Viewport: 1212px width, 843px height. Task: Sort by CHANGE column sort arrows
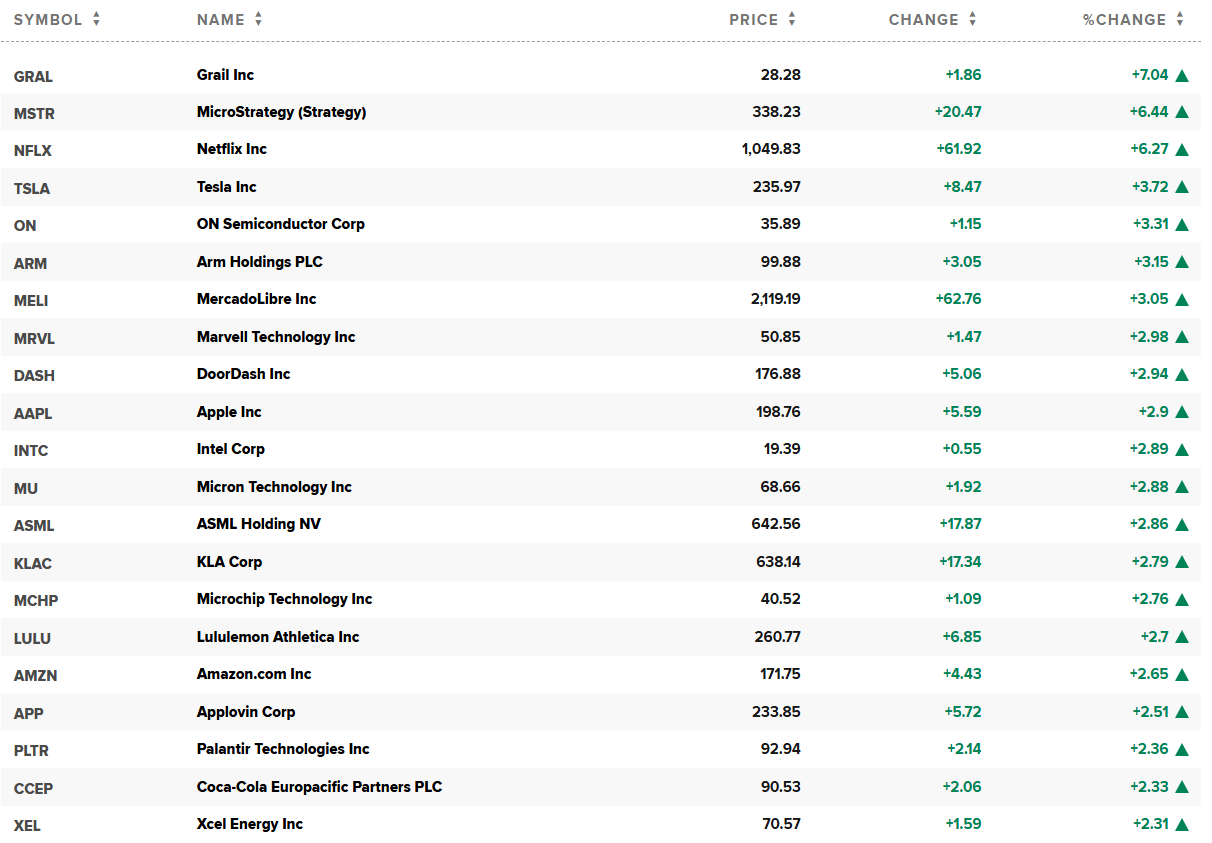click(x=972, y=19)
